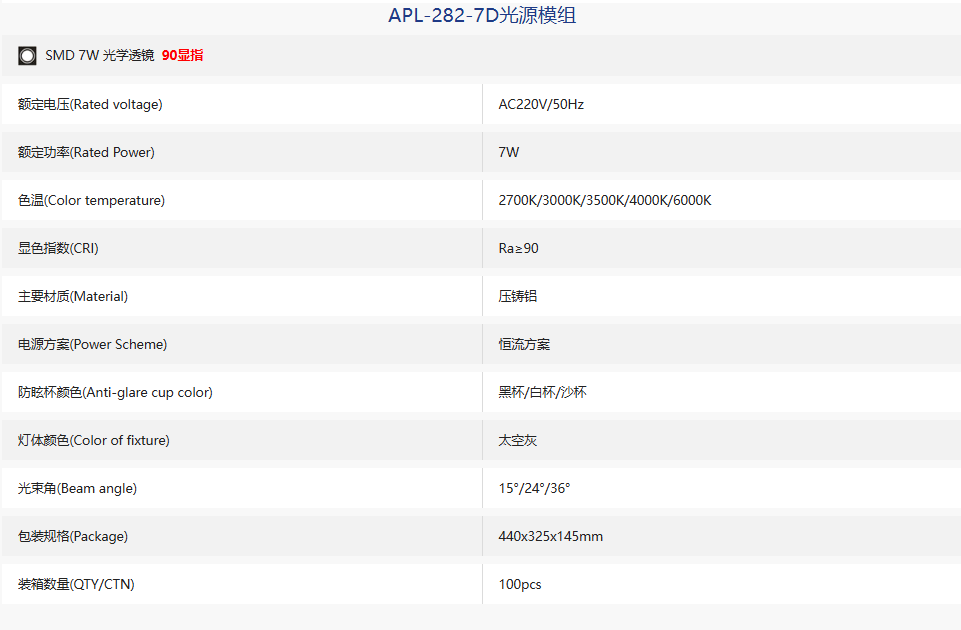Select the 显色指数(CRI) label

[x=58, y=248]
